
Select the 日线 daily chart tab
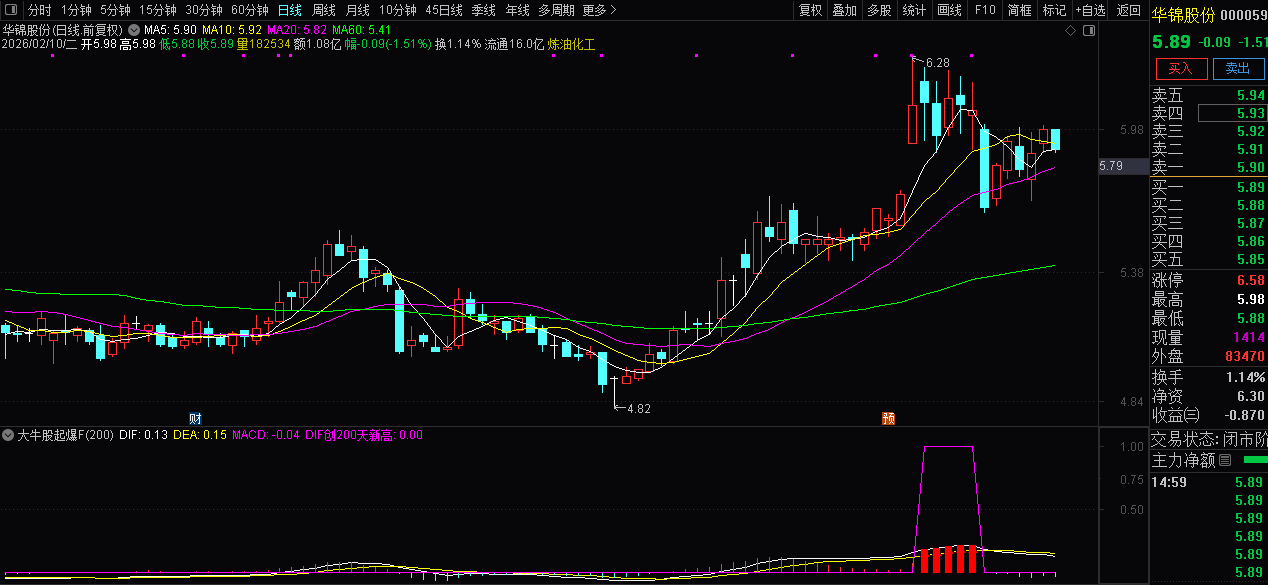(289, 10)
